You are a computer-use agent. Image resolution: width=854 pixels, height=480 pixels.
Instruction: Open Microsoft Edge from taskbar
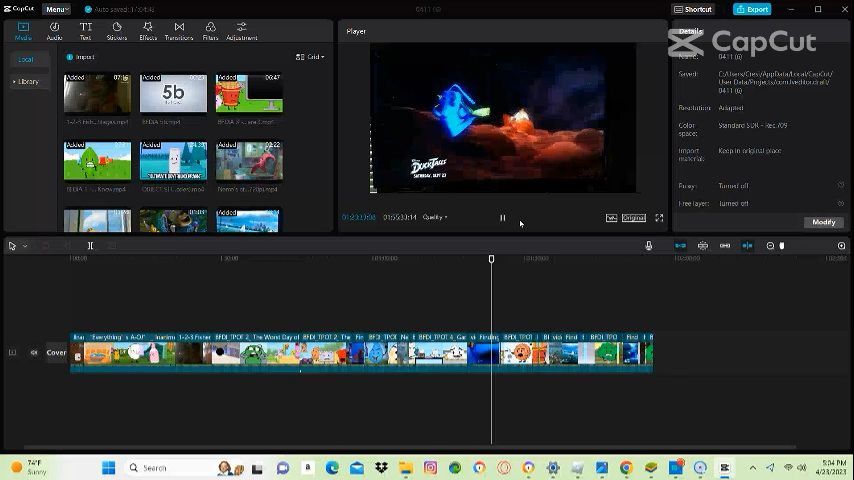tap(332, 467)
